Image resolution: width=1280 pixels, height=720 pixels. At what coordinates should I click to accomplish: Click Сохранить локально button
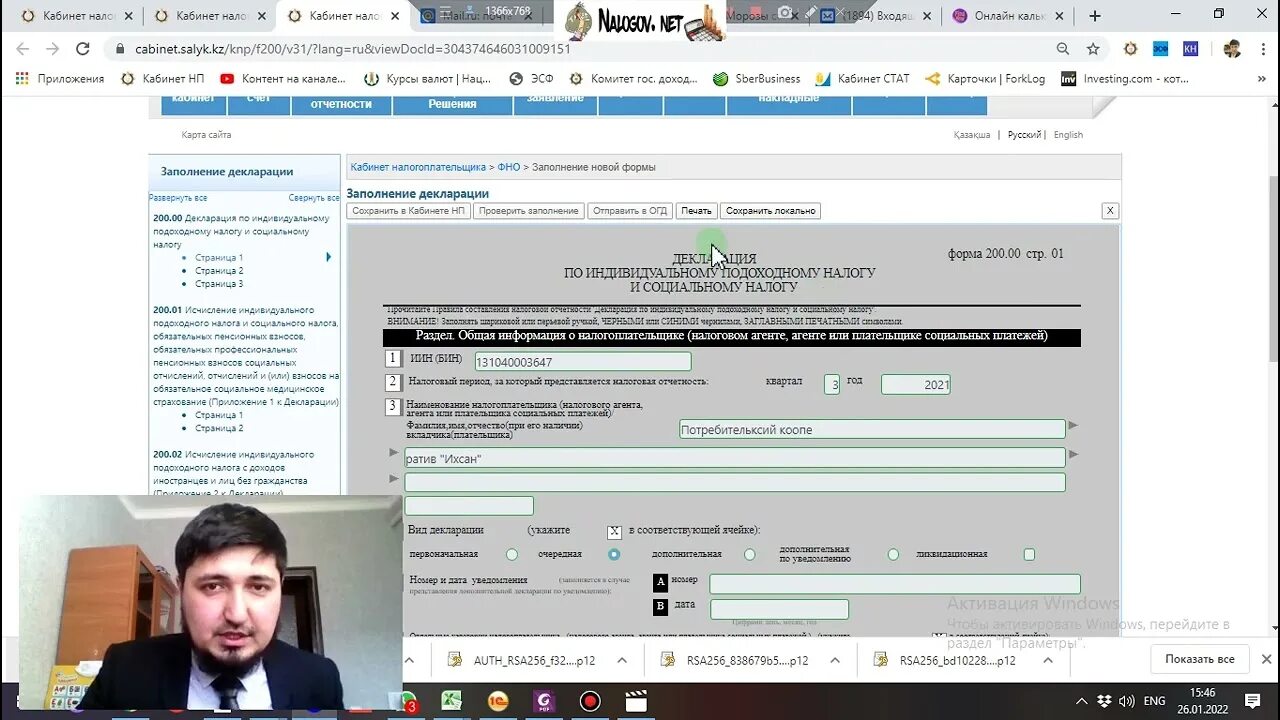[771, 211]
